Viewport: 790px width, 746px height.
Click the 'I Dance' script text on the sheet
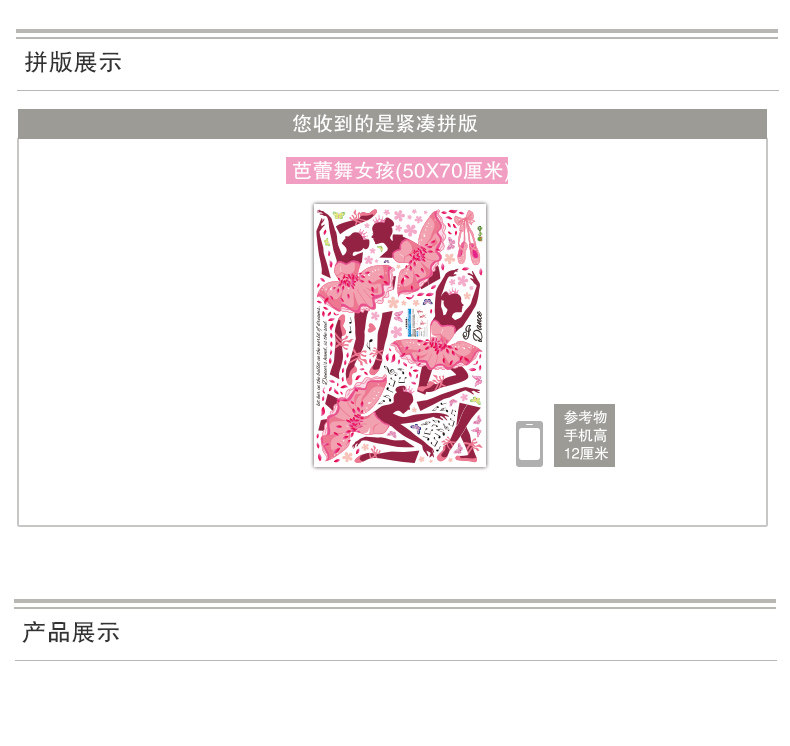coord(474,326)
